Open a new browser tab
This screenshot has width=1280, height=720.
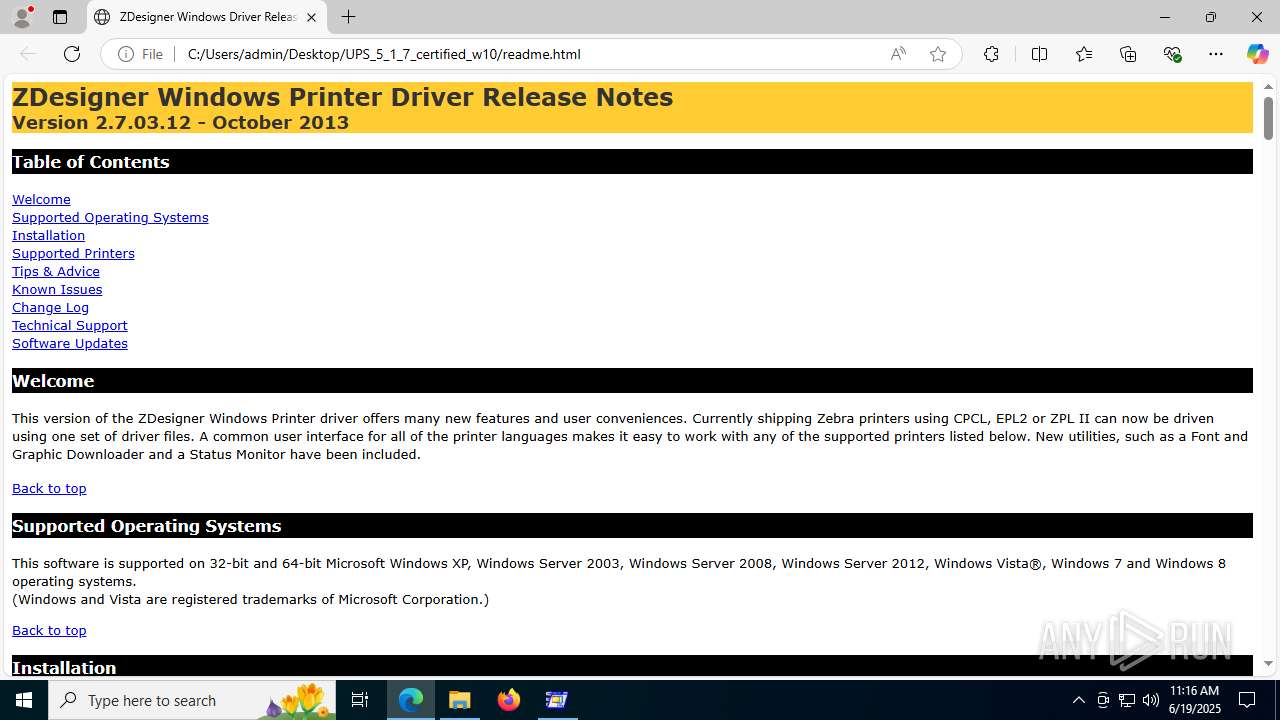[348, 17]
